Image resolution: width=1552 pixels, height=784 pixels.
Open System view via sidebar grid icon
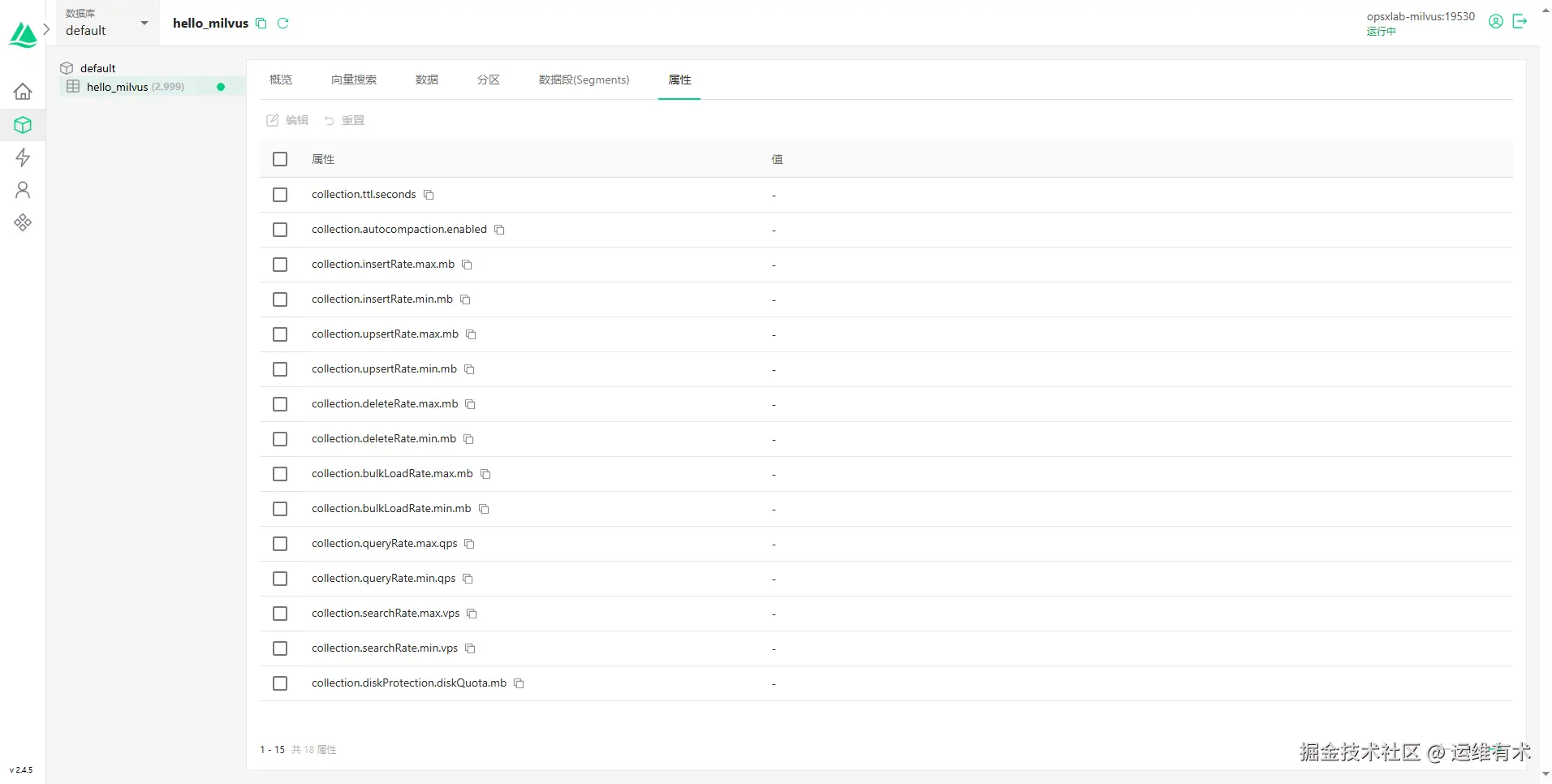23,222
